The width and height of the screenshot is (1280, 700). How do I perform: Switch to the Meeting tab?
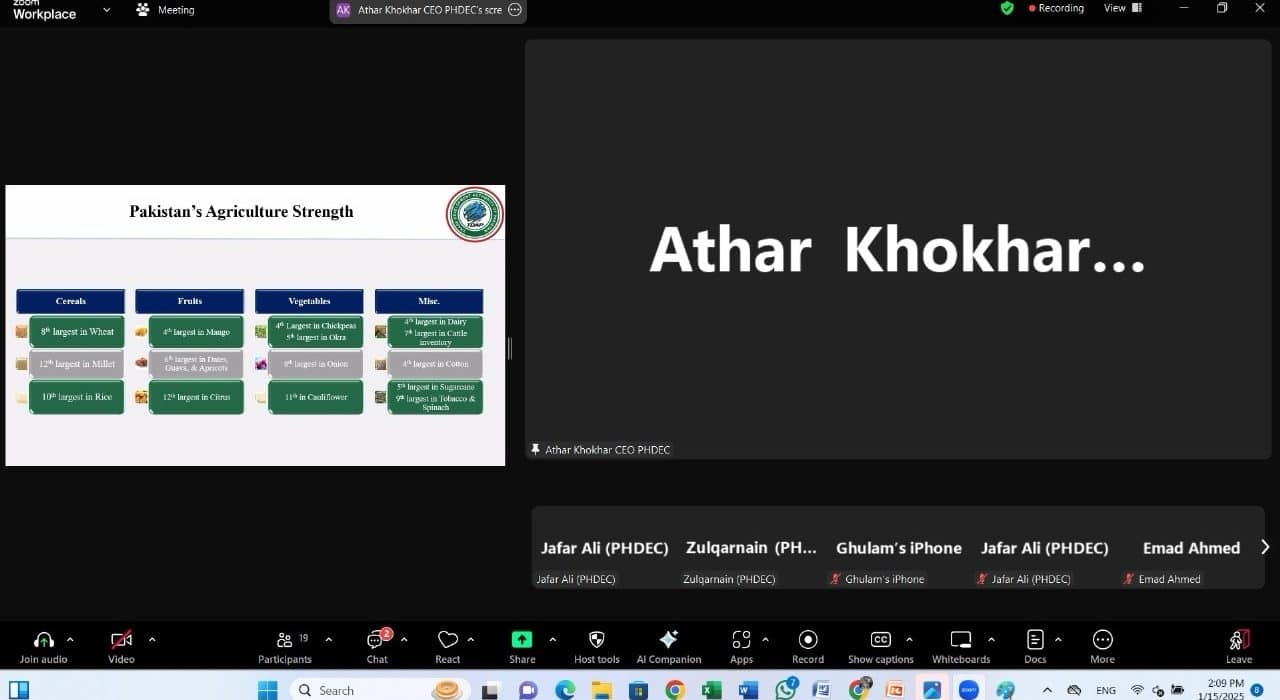[x=166, y=10]
